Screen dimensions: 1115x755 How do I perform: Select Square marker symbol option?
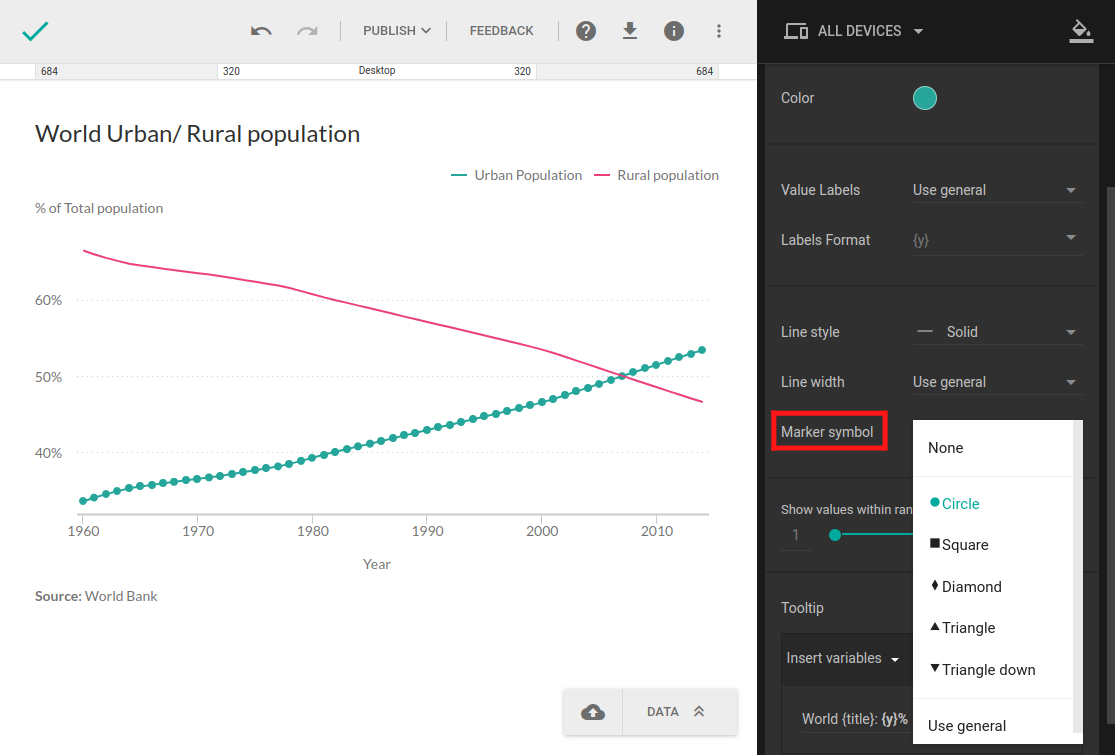(x=964, y=545)
